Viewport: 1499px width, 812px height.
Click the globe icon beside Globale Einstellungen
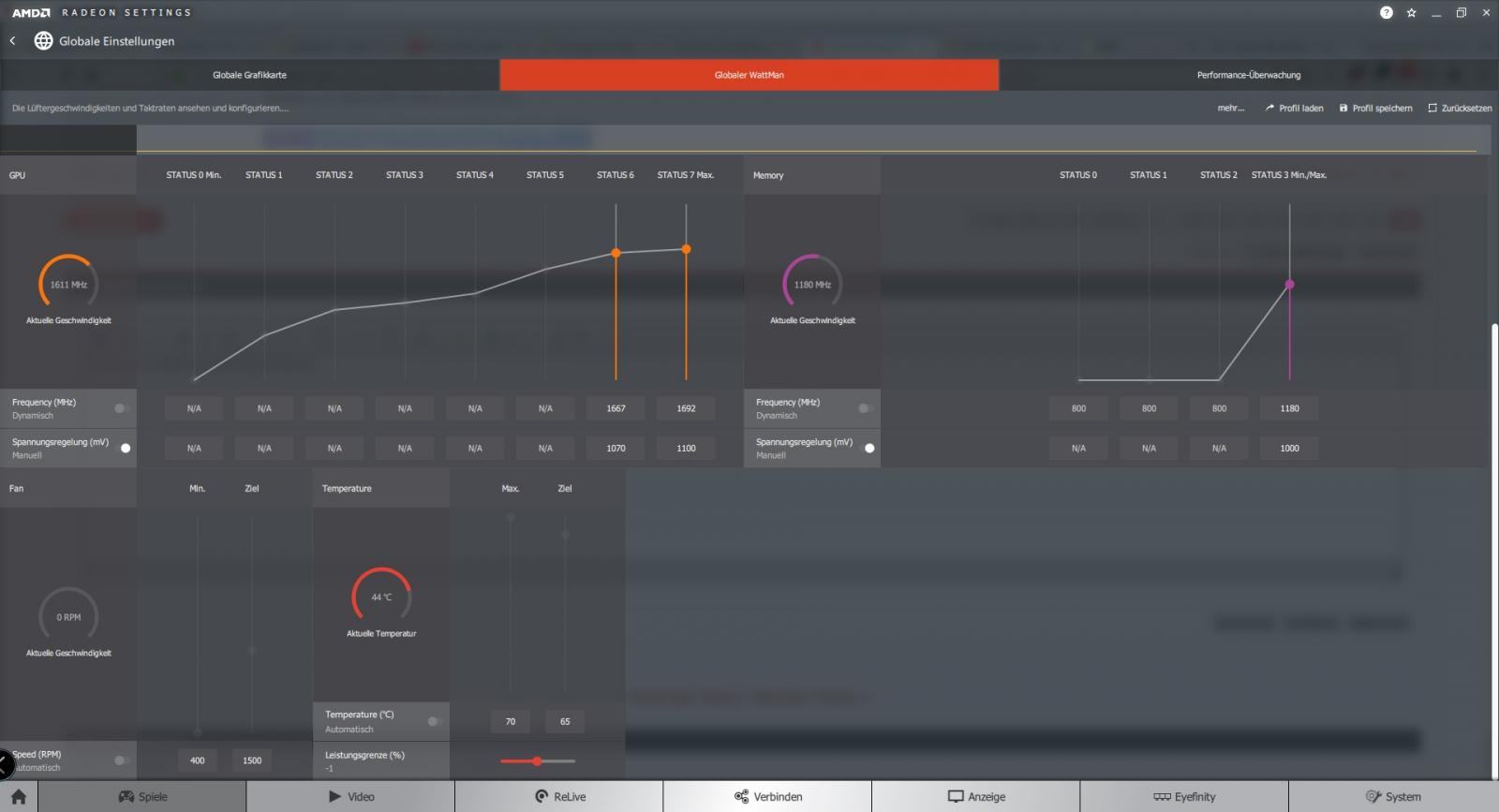coord(43,40)
